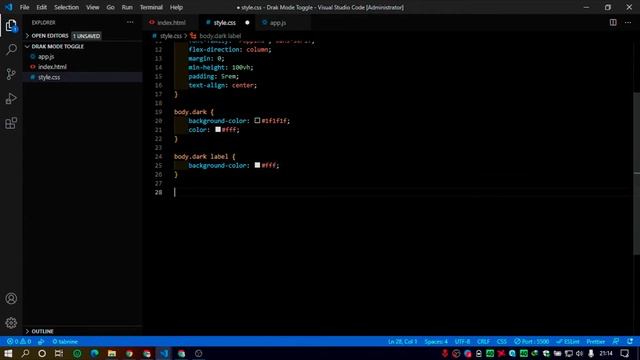This screenshot has height=360, width=640.
Task: Open the Extensions view
Action: 11,123
